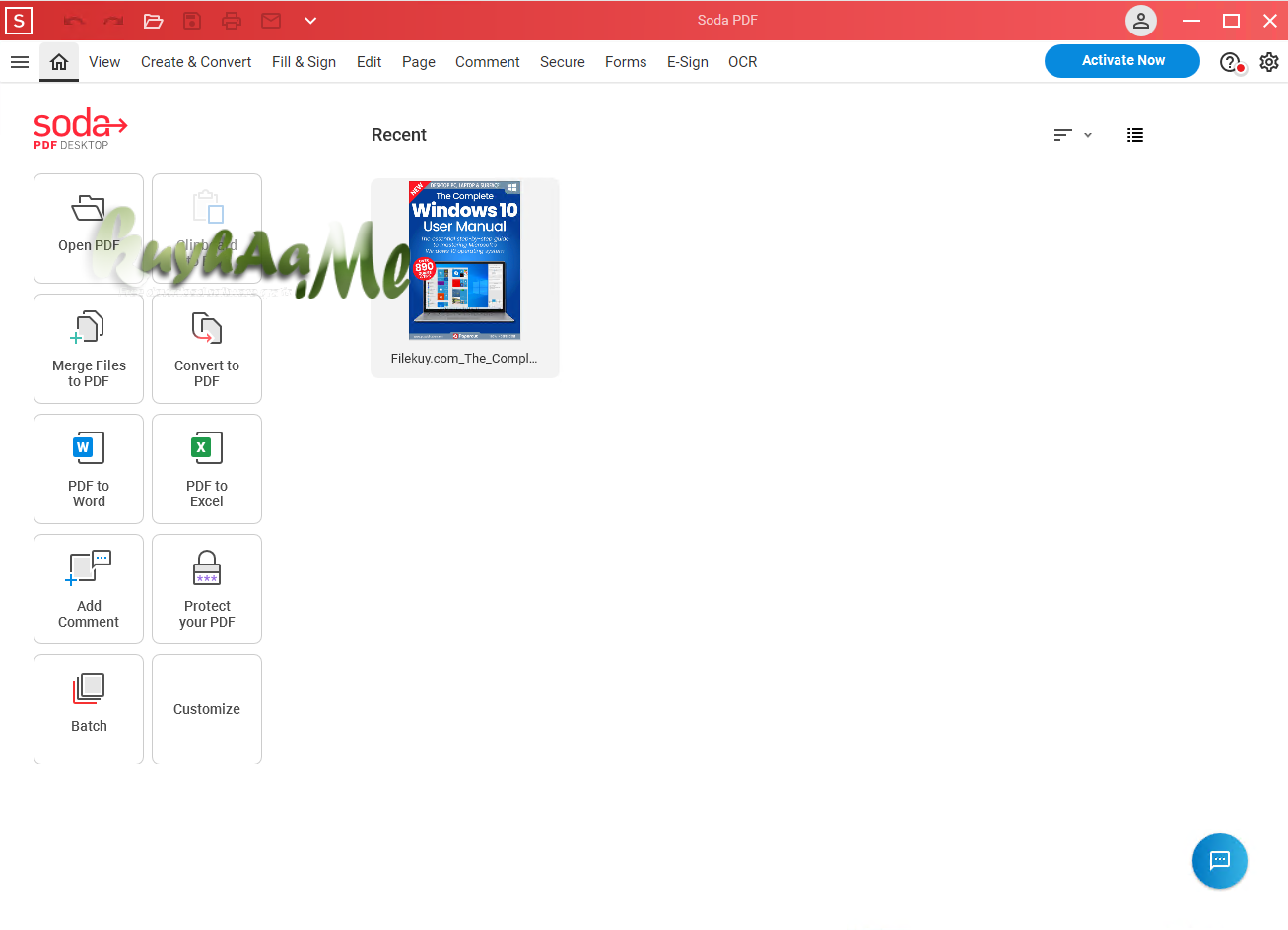
Task: Open the OCR tab
Action: click(x=743, y=62)
